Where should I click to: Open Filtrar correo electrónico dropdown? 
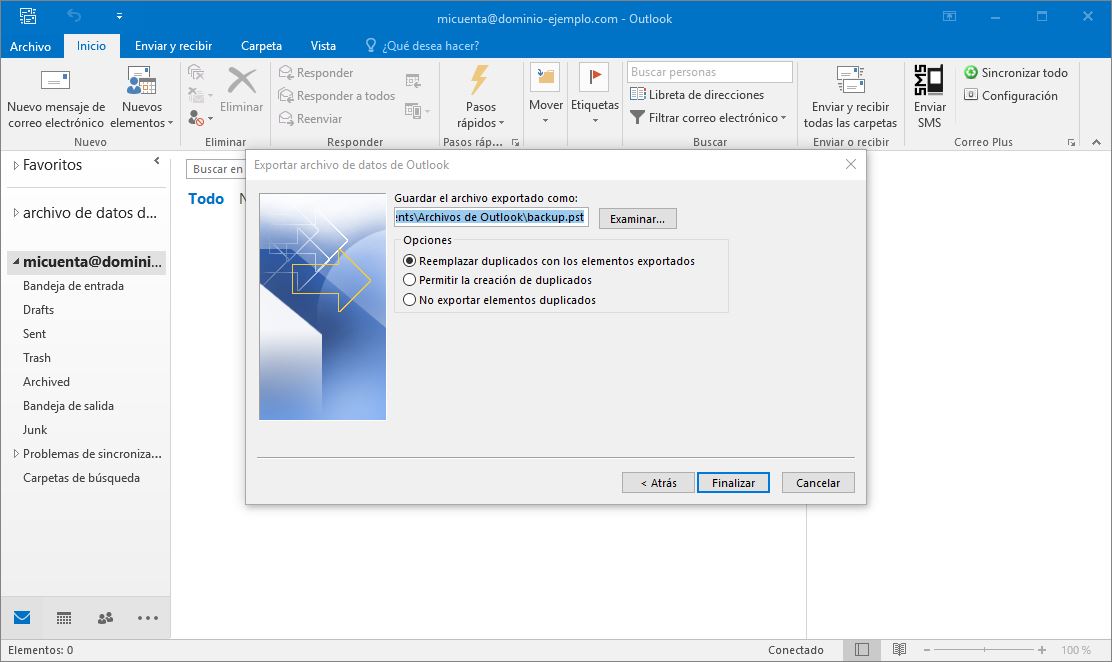[x=708, y=118]
